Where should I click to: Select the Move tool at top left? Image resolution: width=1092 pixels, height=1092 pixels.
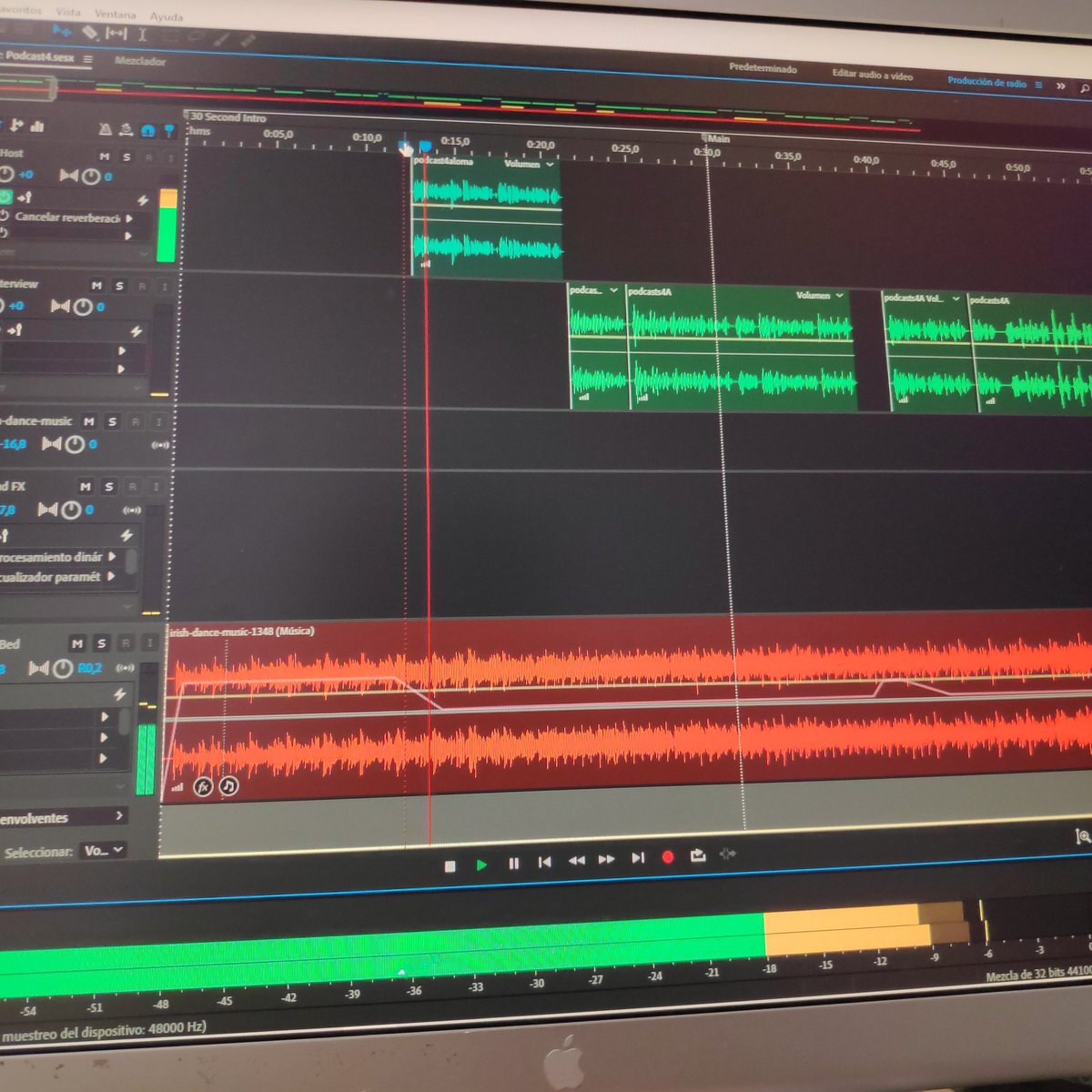pos(62,33)
